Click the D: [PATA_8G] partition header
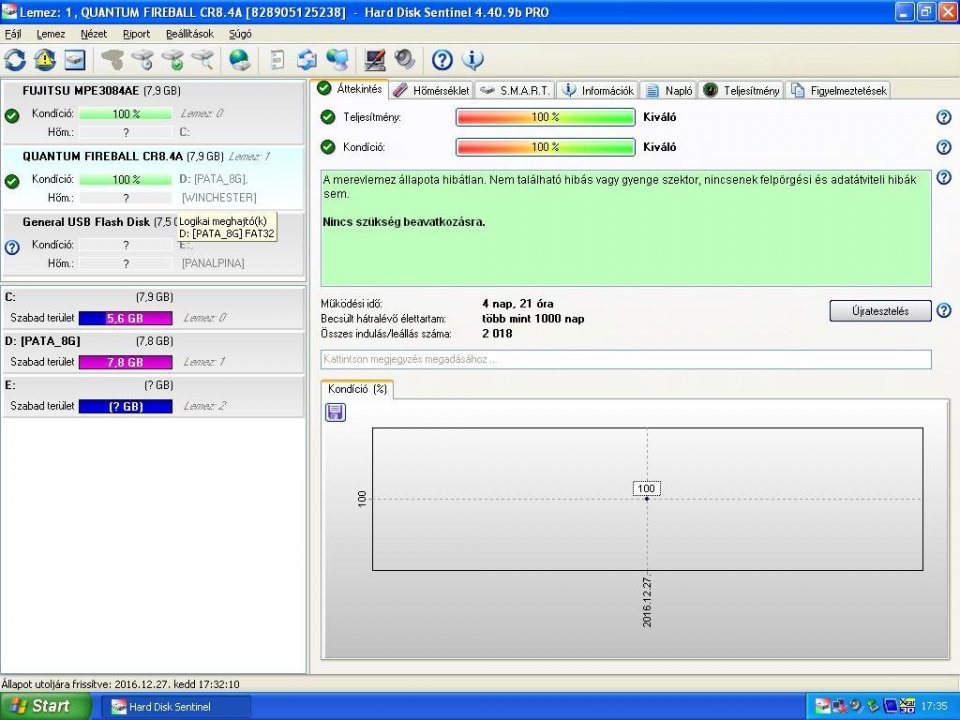 (153, 341)
